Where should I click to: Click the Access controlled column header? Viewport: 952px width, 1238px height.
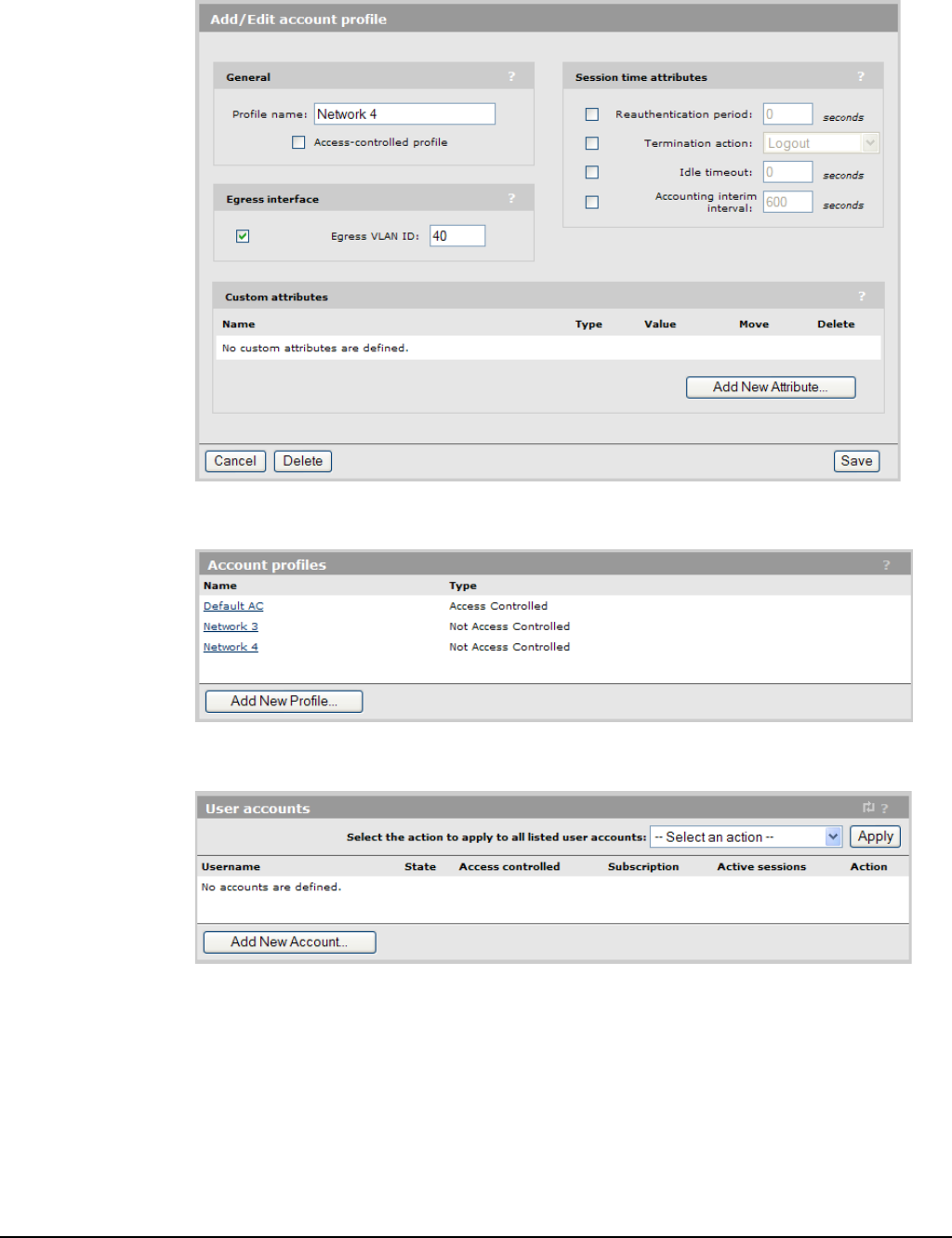coord(509,866)
